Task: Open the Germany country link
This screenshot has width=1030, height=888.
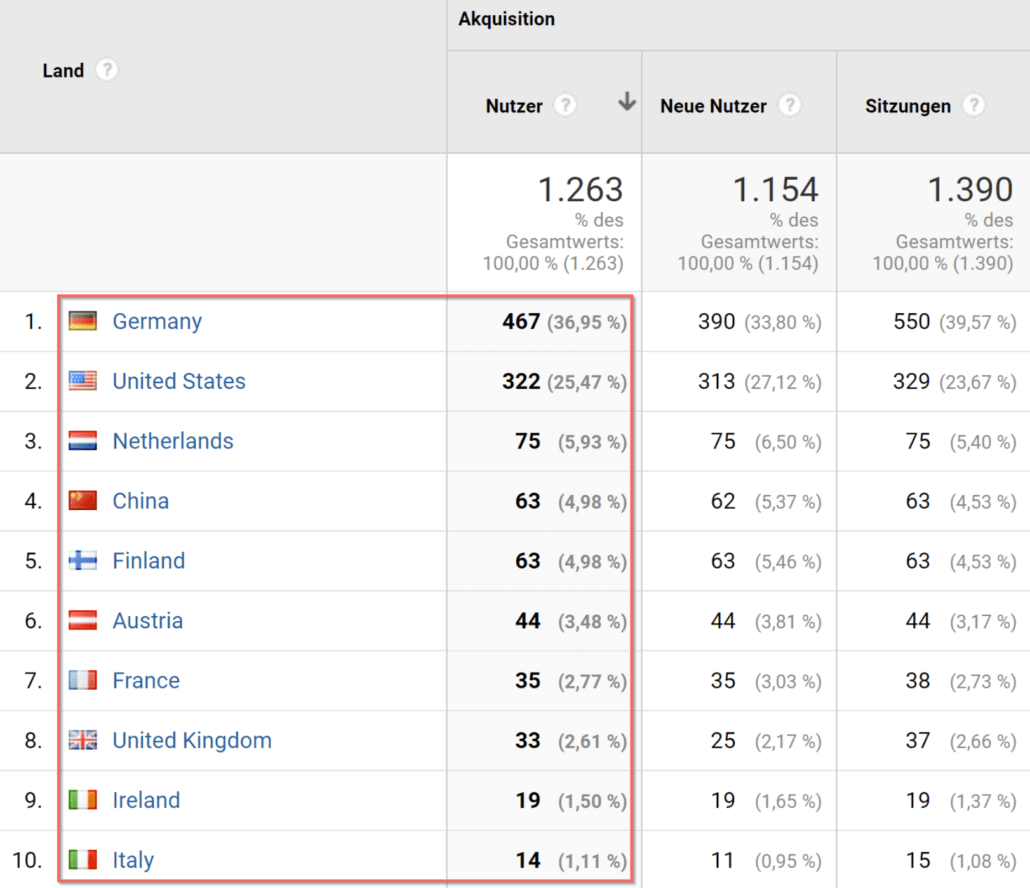Action: click(x=157, y=322)
